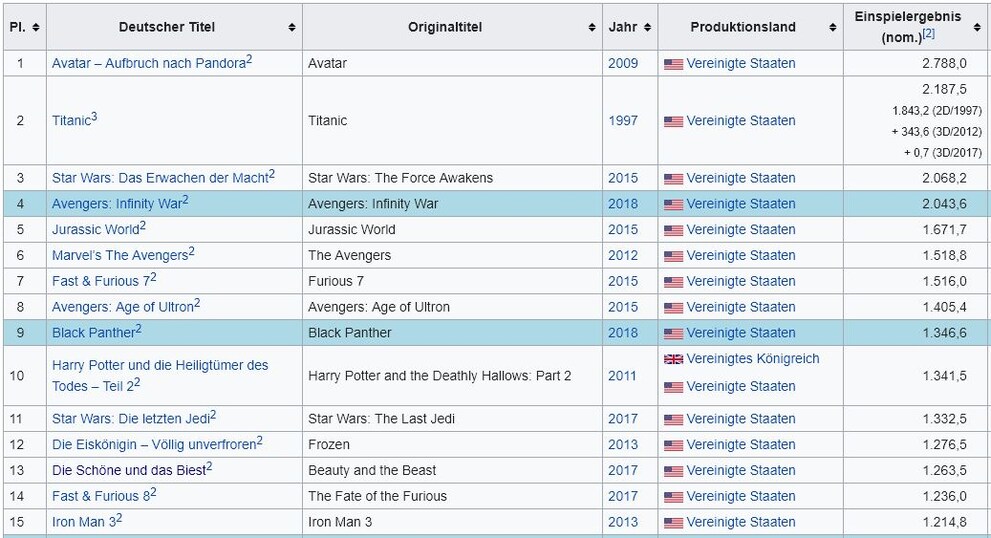Sort by Jahr column arrows
Viewport: 991px width, 538px height.
647,27
